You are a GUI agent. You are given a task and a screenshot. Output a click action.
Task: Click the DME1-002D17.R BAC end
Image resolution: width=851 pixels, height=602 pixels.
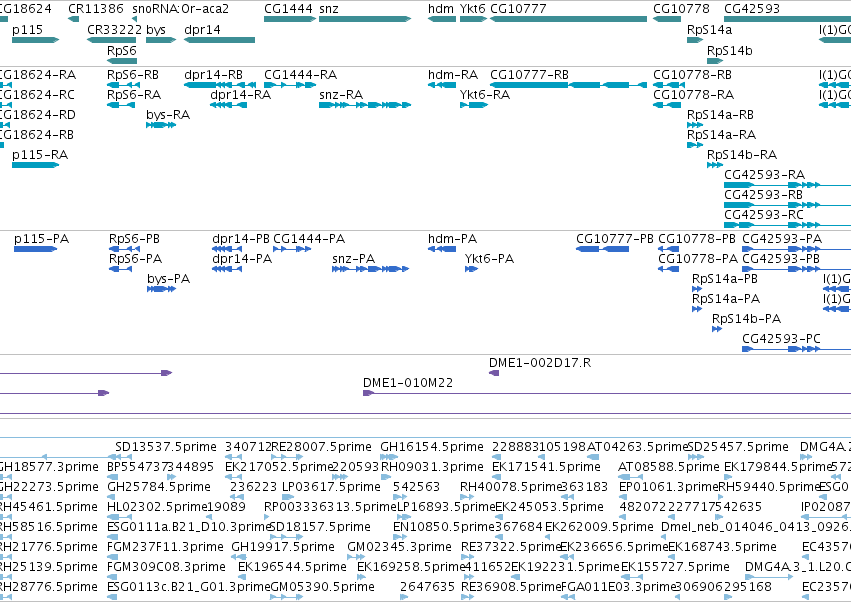(494, 373)
